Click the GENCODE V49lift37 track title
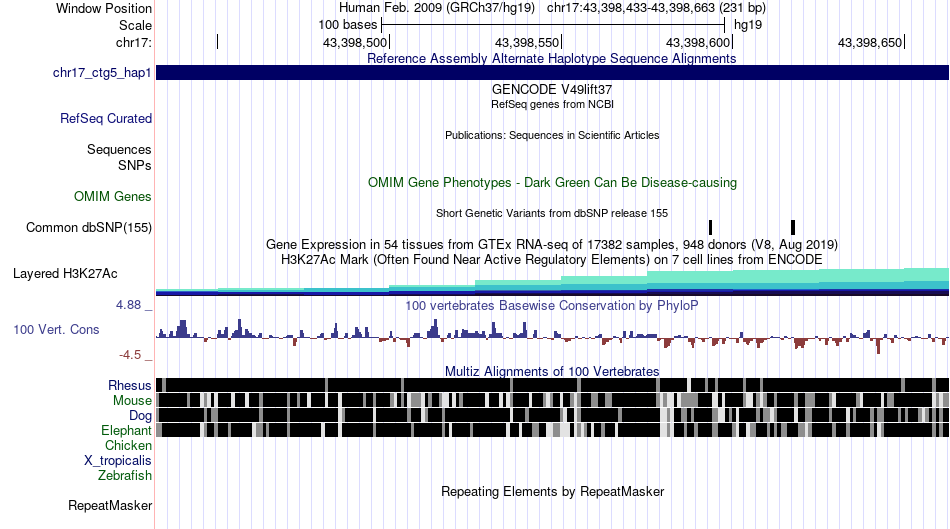The width and height of the screenshot is (950, 529). tap(552, 90)
